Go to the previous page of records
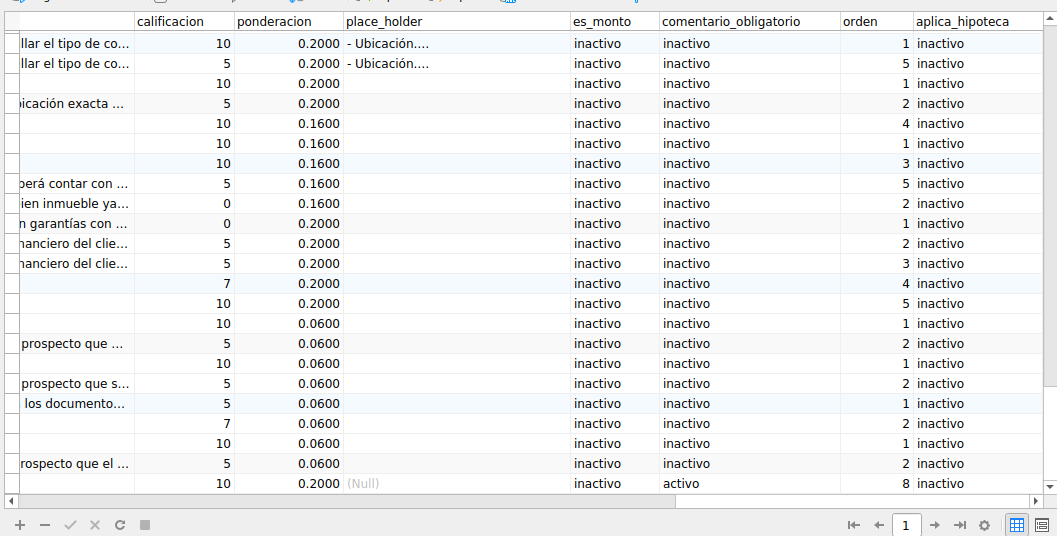This screenshot has height=536, width=1057. [x=879, y=525]
